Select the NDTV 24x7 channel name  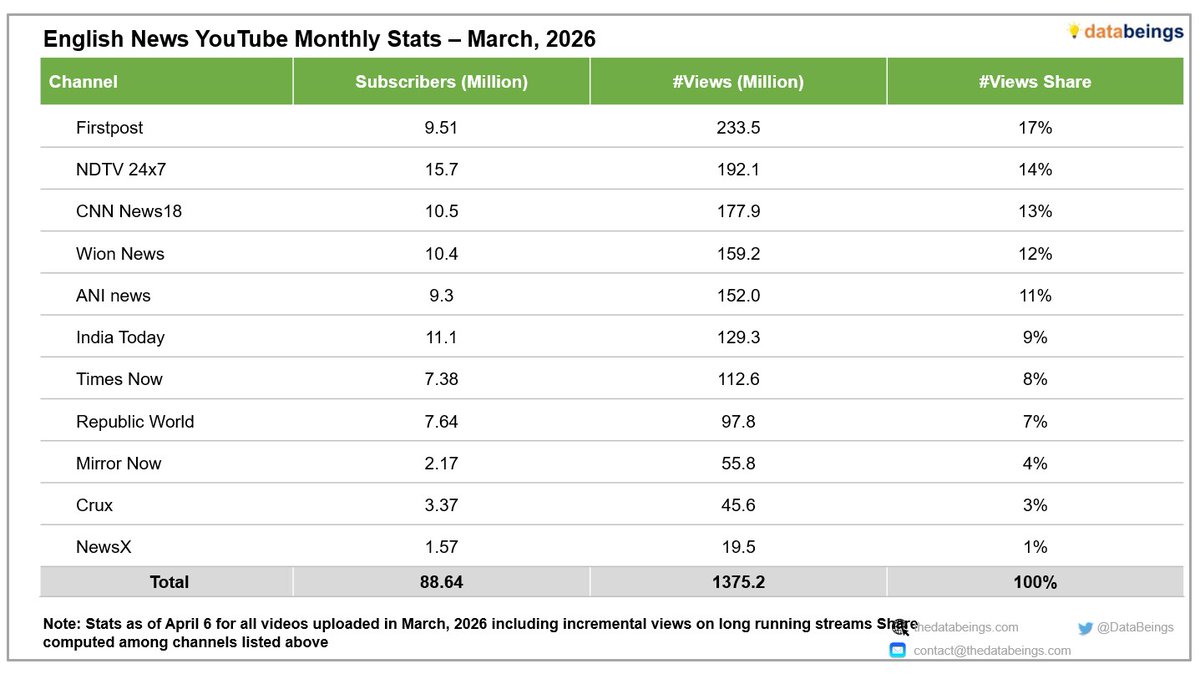[121, 170]
